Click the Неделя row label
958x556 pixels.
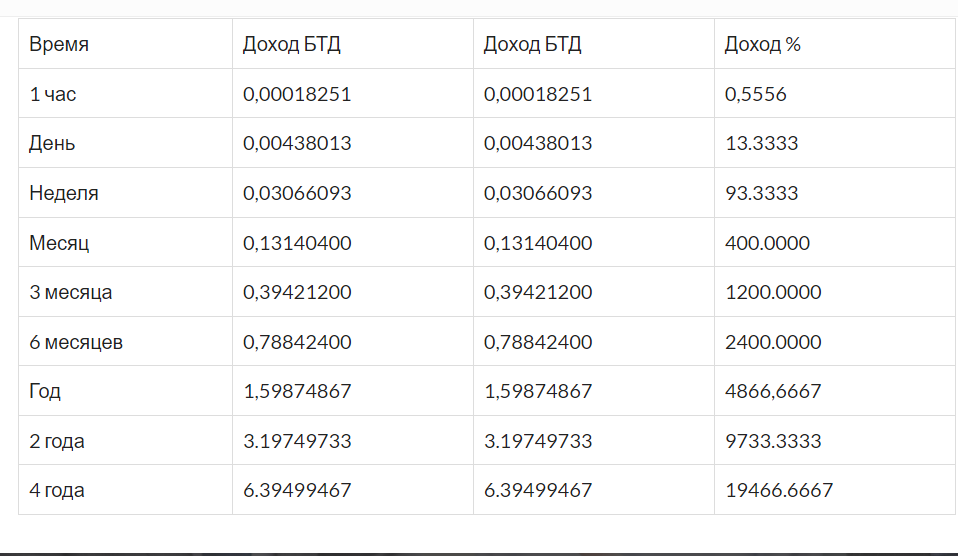[x=64, y=193]
